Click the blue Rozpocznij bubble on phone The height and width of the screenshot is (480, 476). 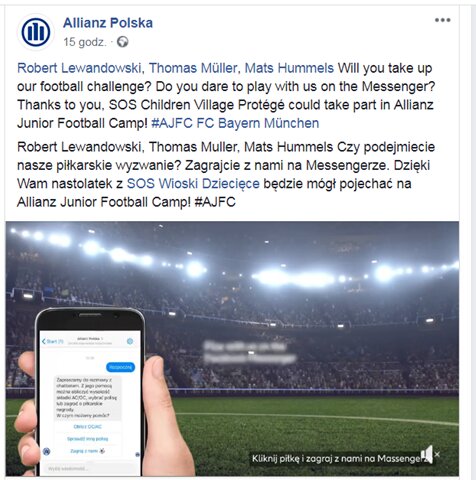[x=120, y=367]
